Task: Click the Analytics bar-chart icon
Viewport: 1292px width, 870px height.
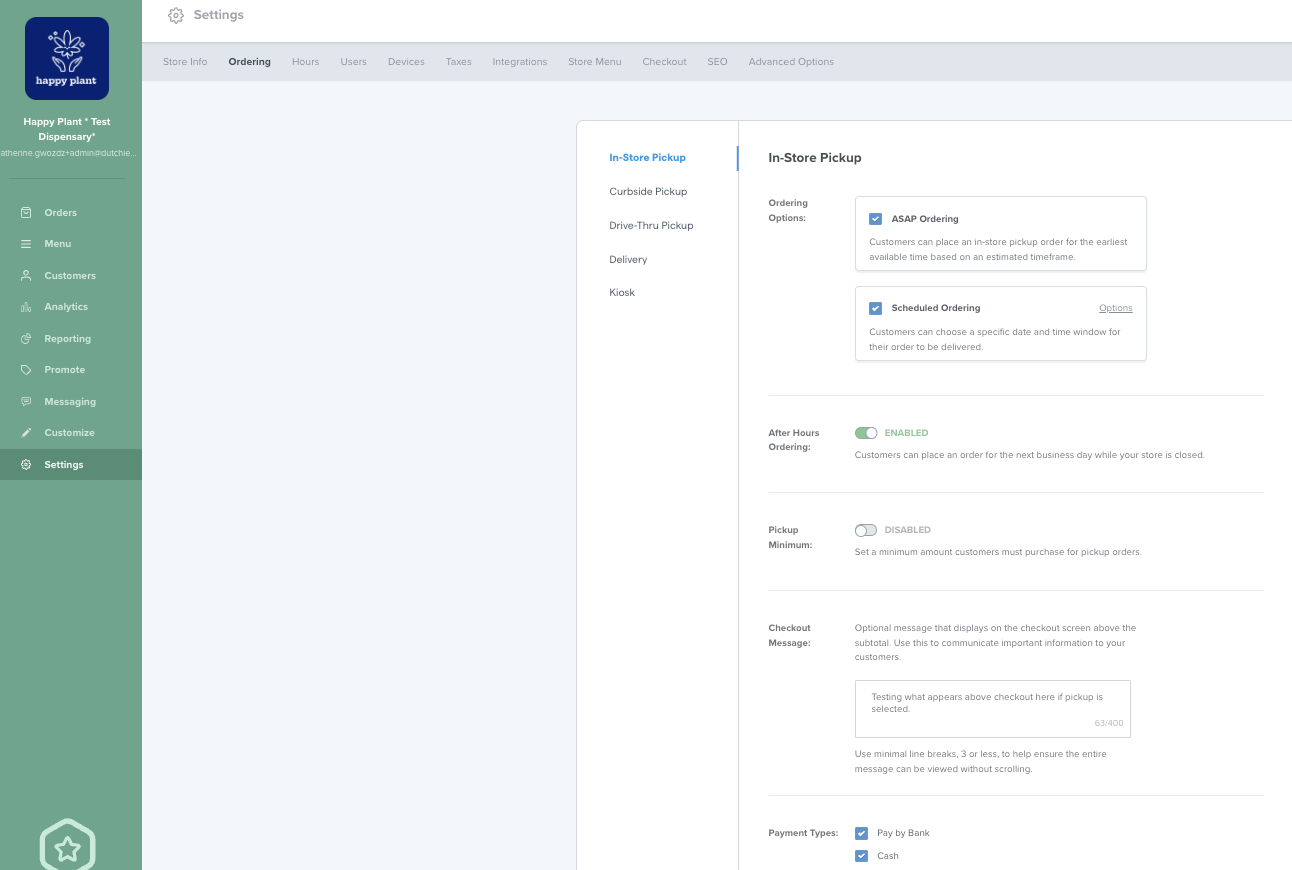Action: pos(26,307)
